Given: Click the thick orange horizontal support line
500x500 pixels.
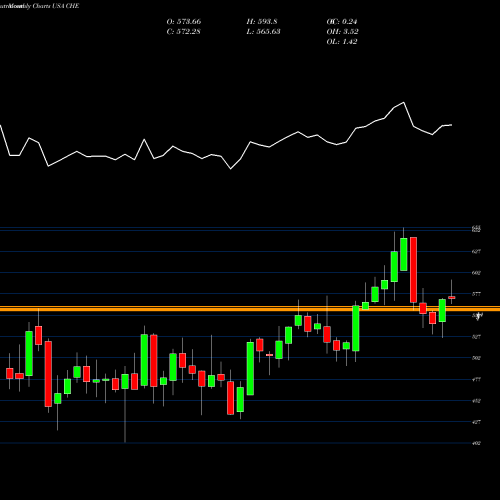Looking at the screenshot, I should (x=250, y=309).
